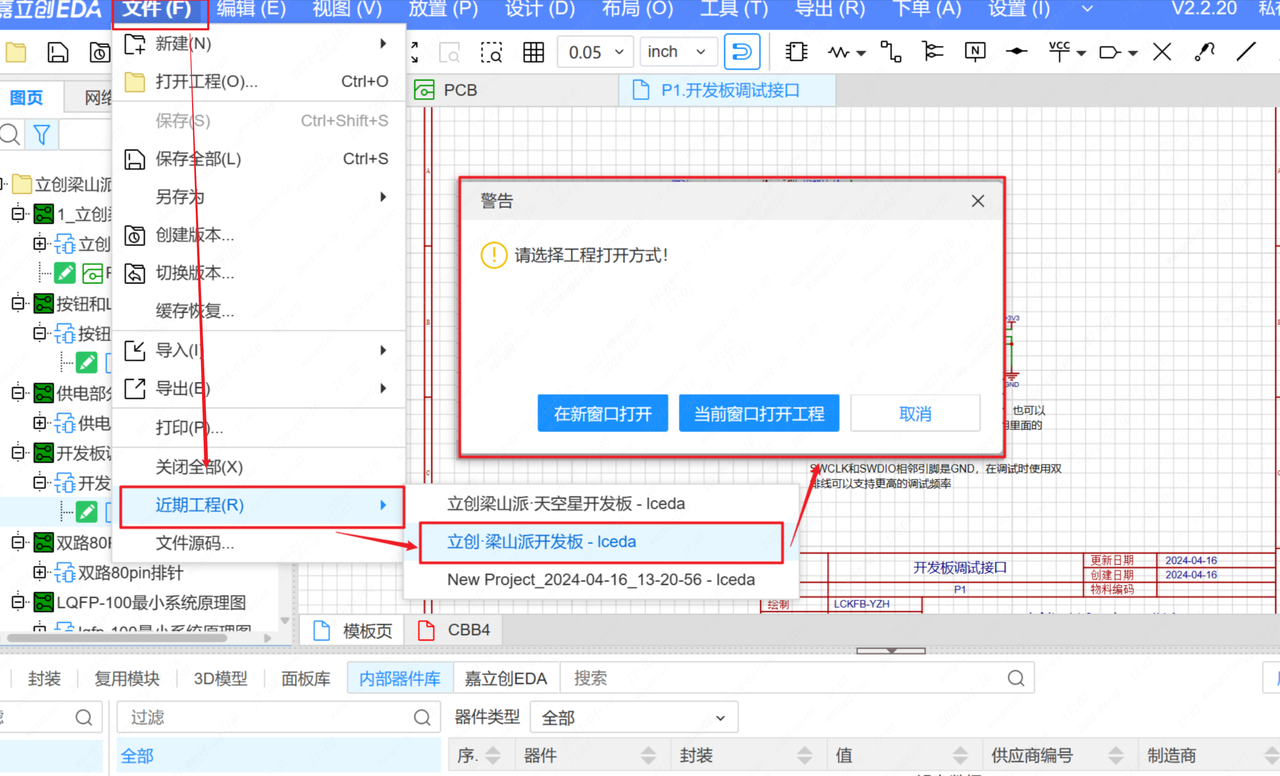Switch to 3D模型 library tab
This screenshot has width=1280, height=776.
[x=220, y=678]
